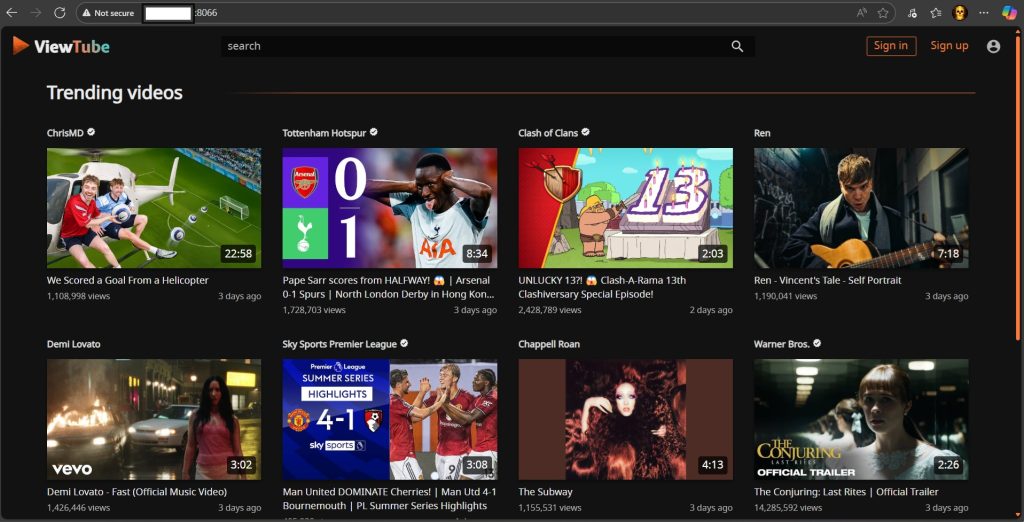Click the ViewTube play logo

20,45
